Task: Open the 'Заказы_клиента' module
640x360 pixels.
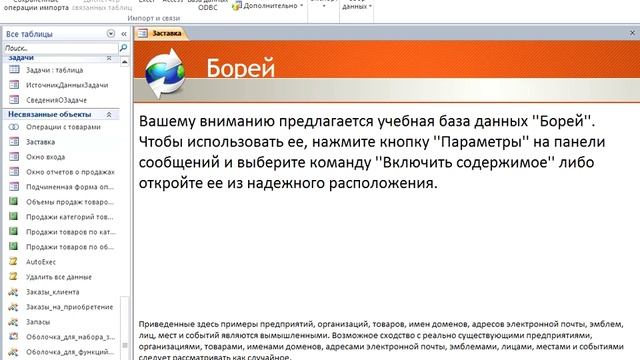Action: (53, 292)
